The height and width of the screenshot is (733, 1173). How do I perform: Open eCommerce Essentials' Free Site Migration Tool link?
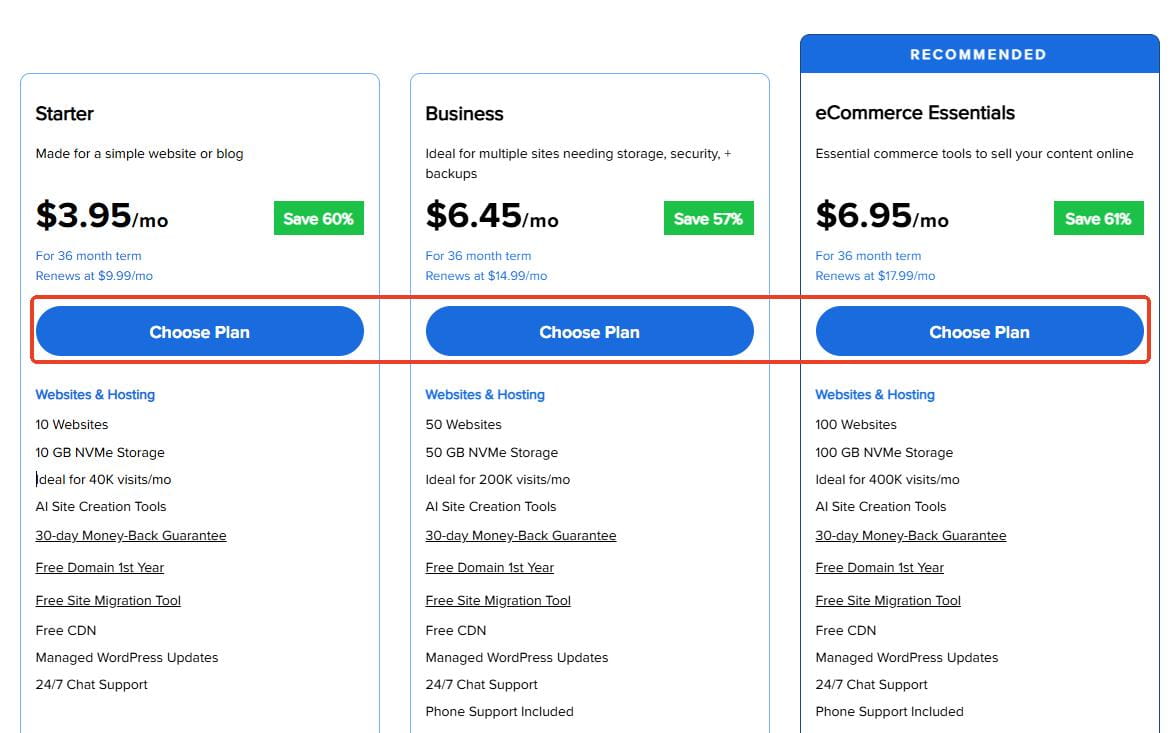coord(888,601)
